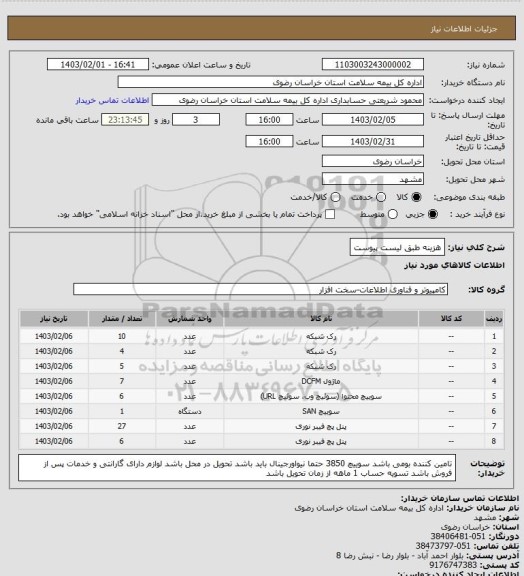Image resolution: width=524 pixels, height=576 pixels.
Task: Click the remaining days field showing 3
Action: (196, 120)
